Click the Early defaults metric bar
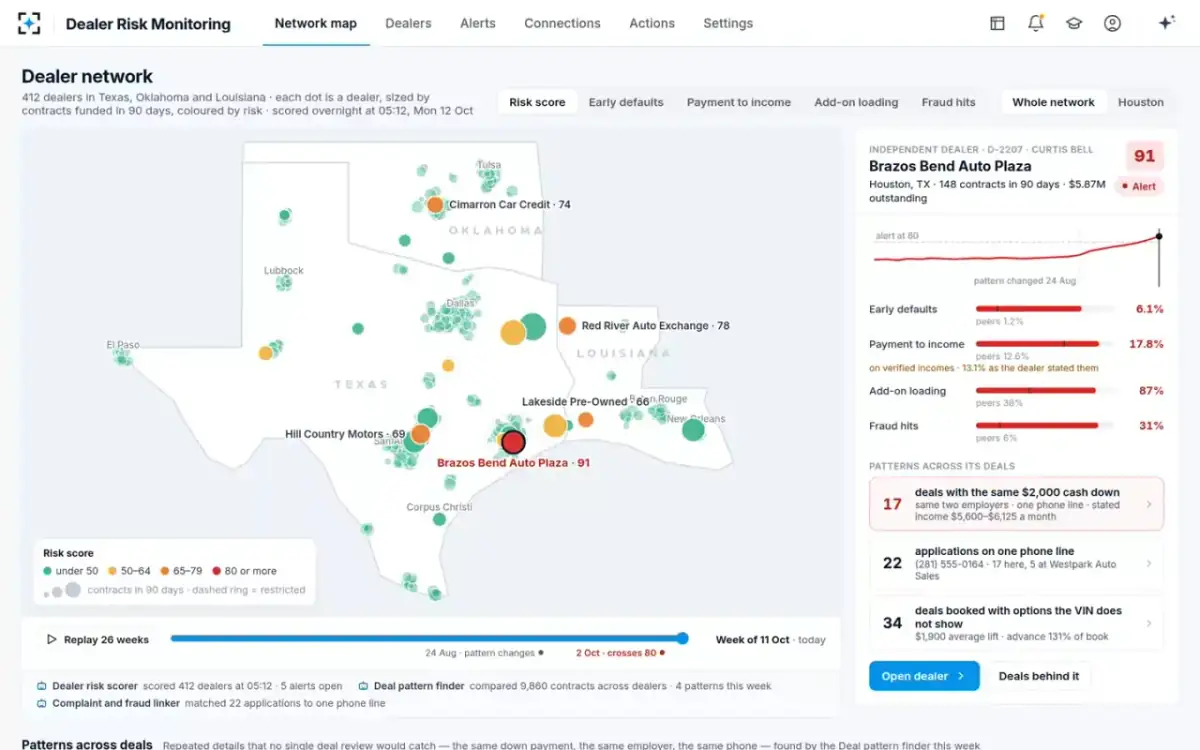The image size is (1200, 750). click(x=1045, y=309)
